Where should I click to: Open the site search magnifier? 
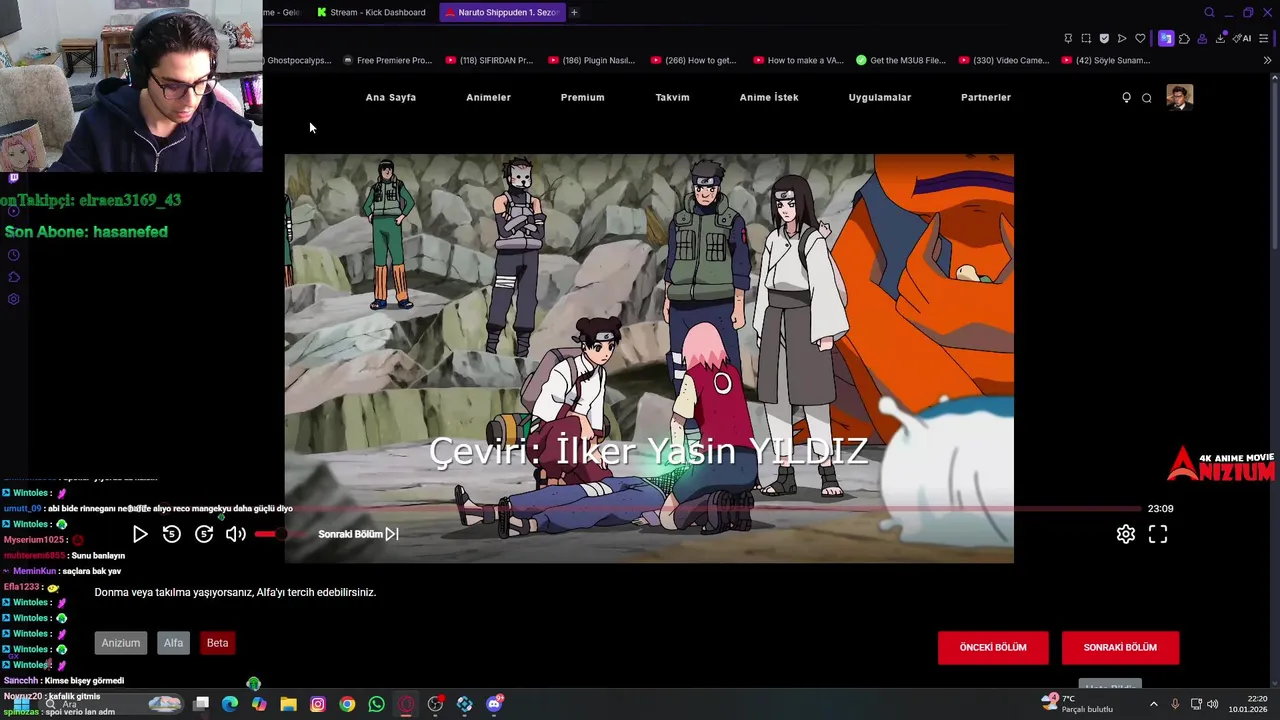[1147, 97]
